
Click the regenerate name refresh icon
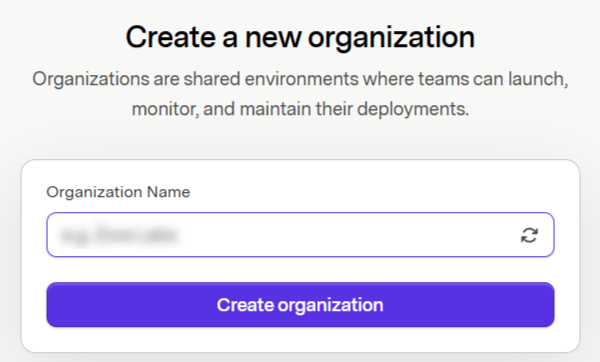point(529,235)
